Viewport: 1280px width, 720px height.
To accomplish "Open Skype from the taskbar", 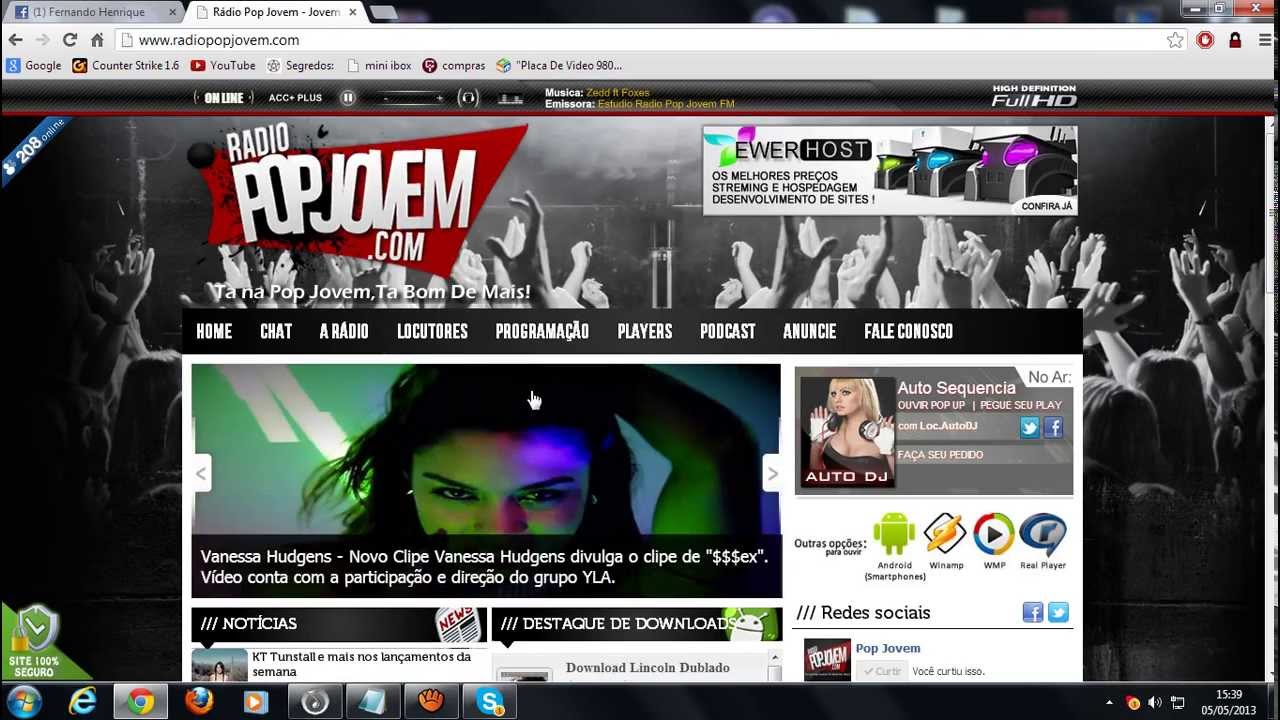I will coord(490,702).
